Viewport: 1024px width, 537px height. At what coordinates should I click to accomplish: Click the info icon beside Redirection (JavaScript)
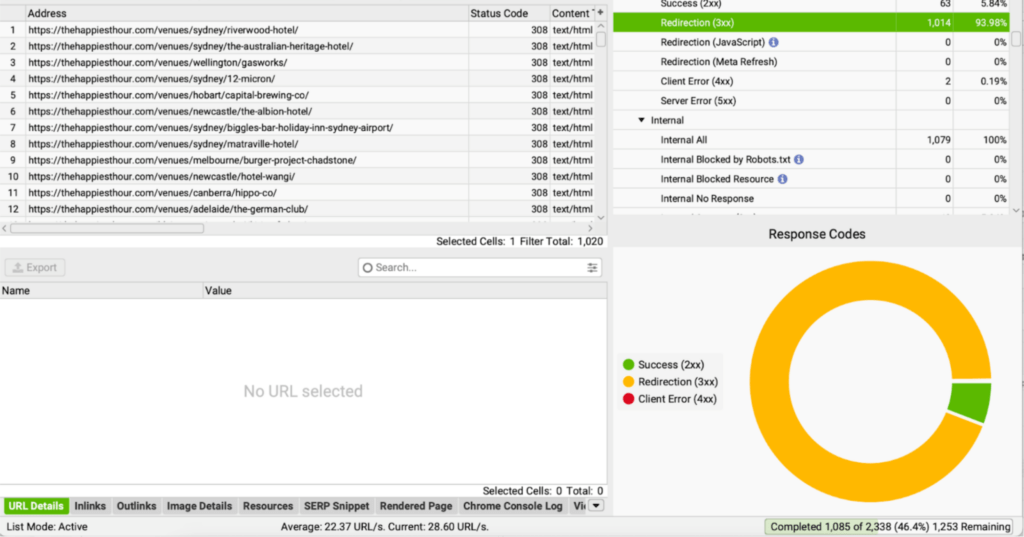coord(773,42)
